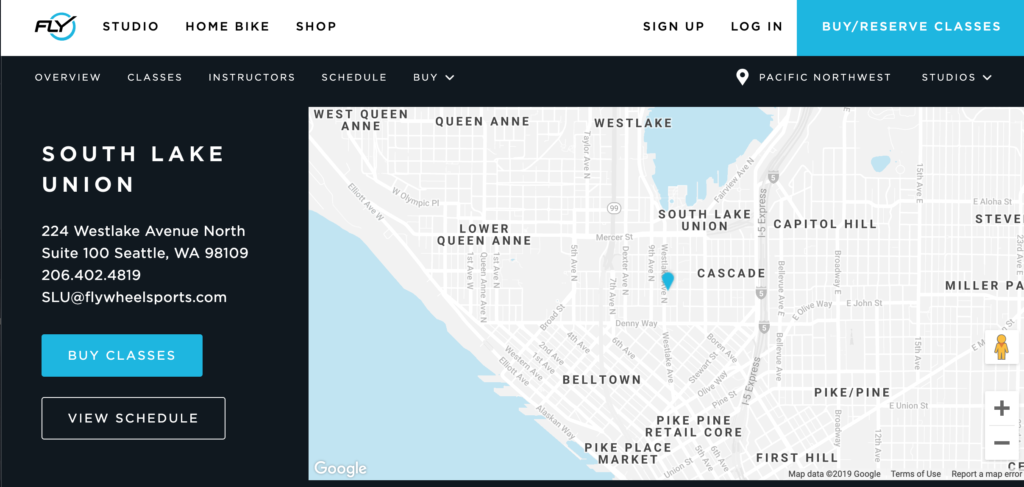Click the Suite 100 Seattle, WA 98109 line

point(145,253)
